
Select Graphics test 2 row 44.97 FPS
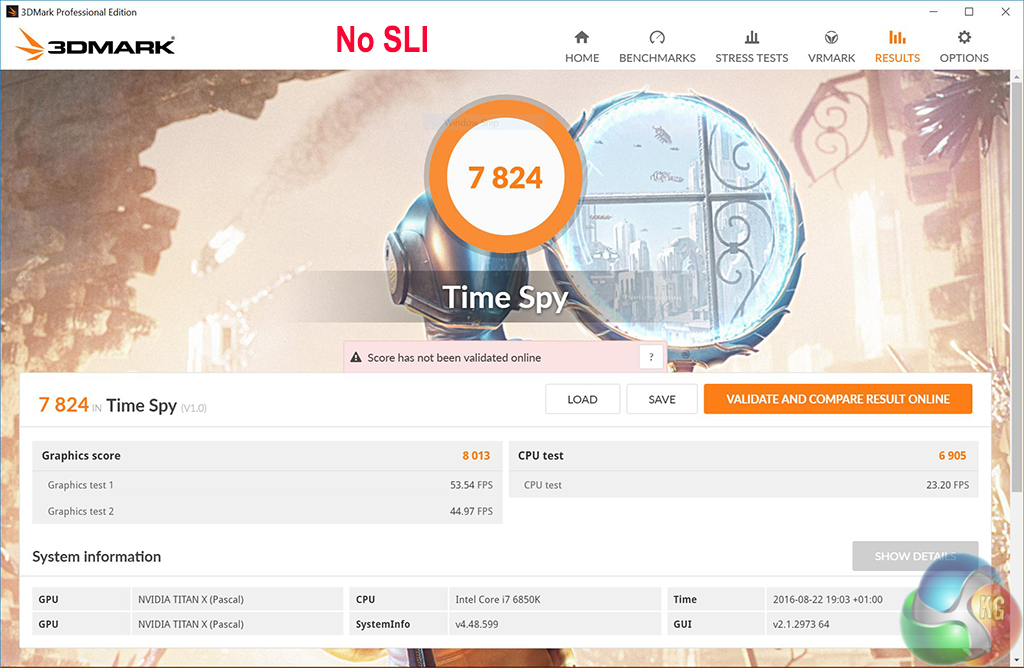(x=268, y=511)
